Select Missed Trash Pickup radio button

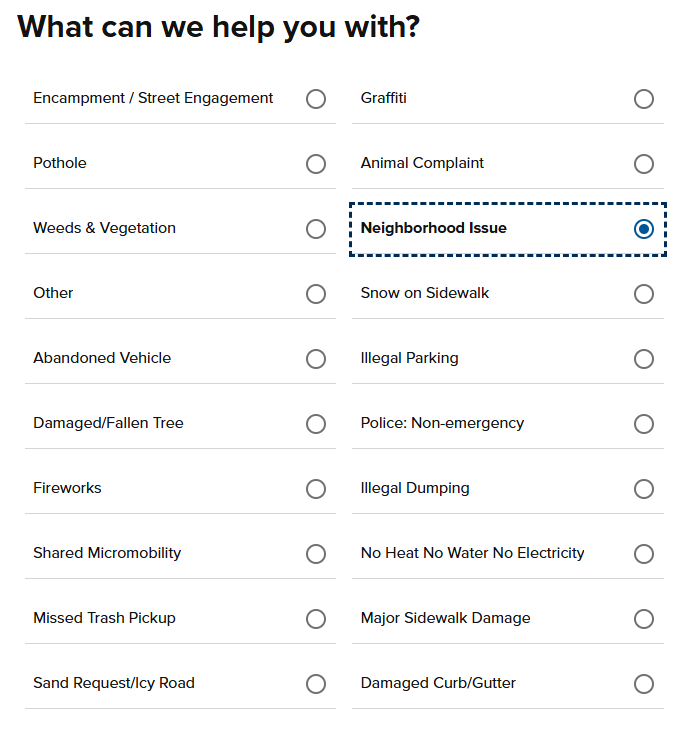316,619
